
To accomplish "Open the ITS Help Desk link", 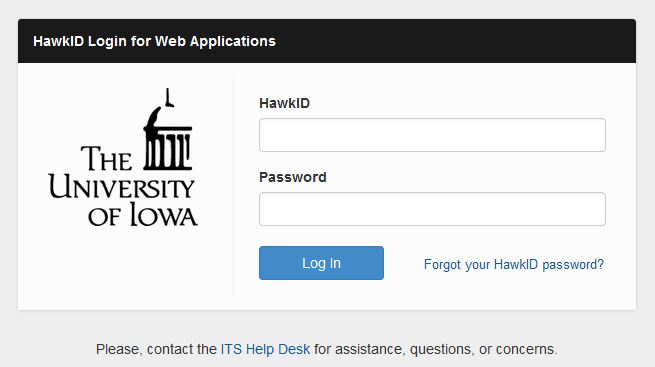I will [x=265, y=349].
